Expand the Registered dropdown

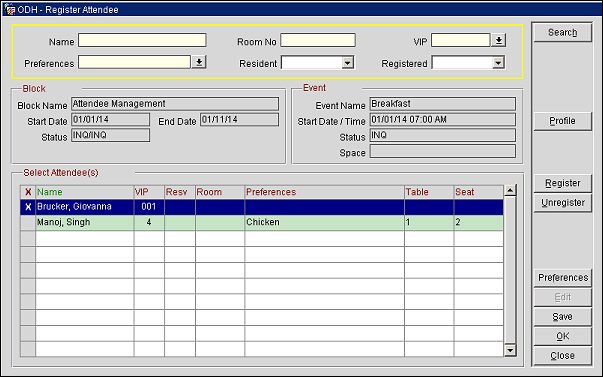coord(498,63)
